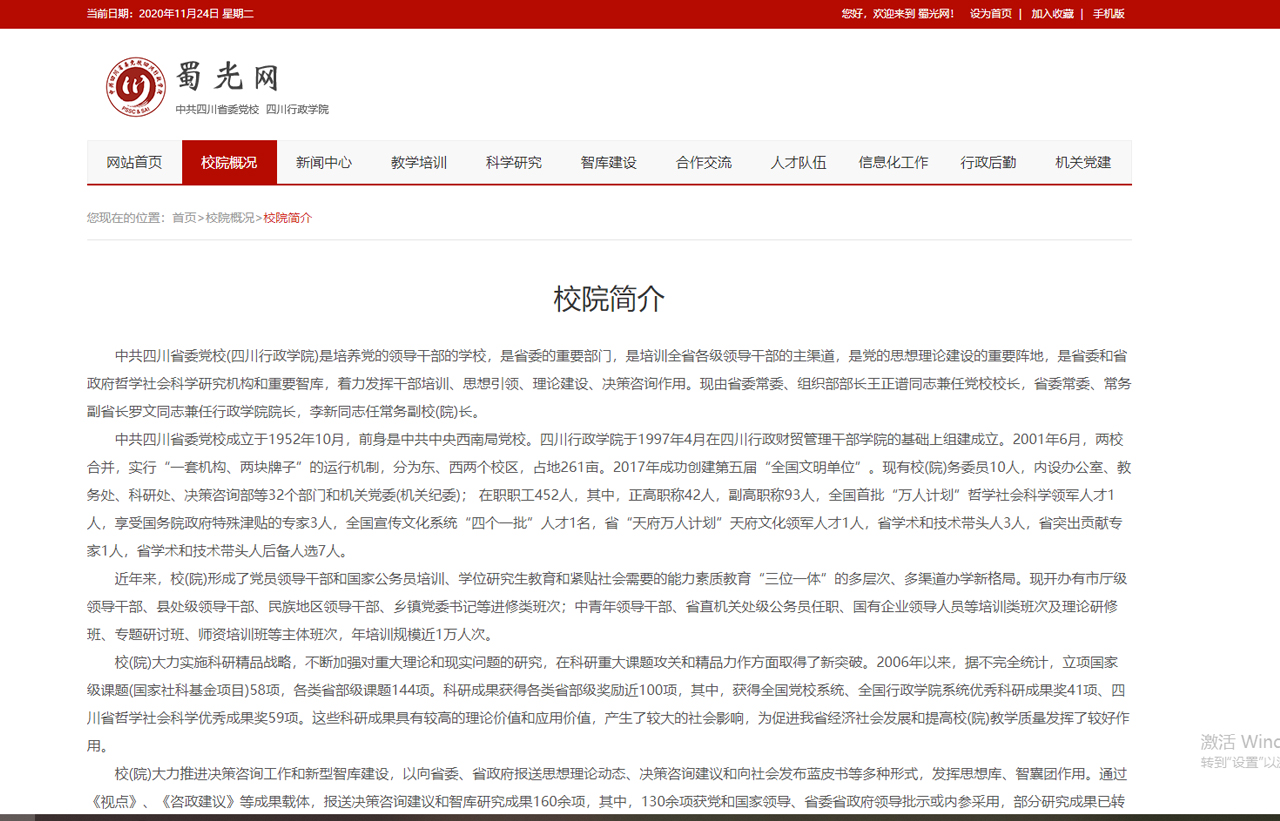1280x821 pixels.
Task: Go to the 新闻中心 section
Action: 324,162
